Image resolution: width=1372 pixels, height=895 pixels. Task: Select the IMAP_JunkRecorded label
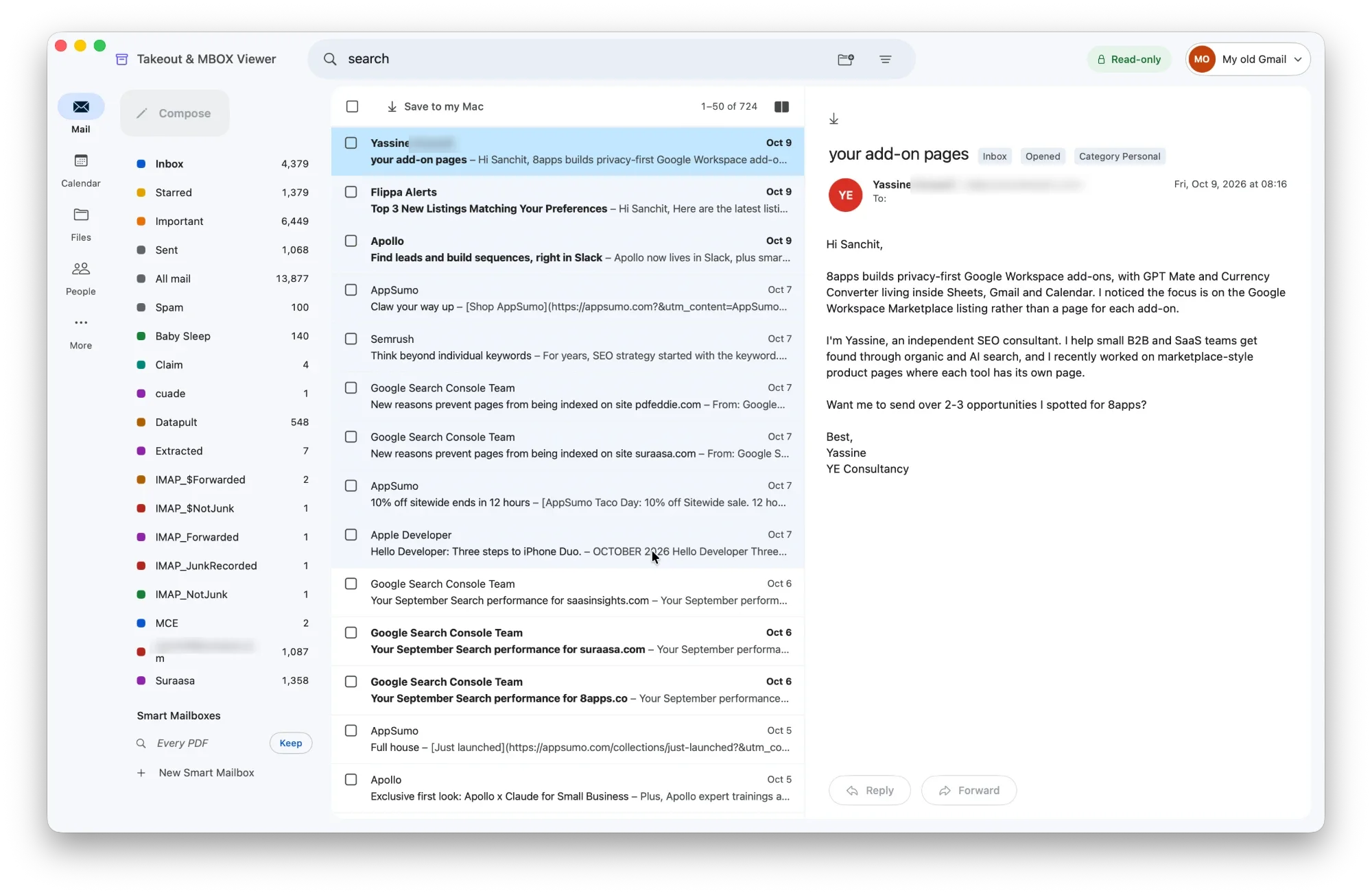click(x=223, y=566)
